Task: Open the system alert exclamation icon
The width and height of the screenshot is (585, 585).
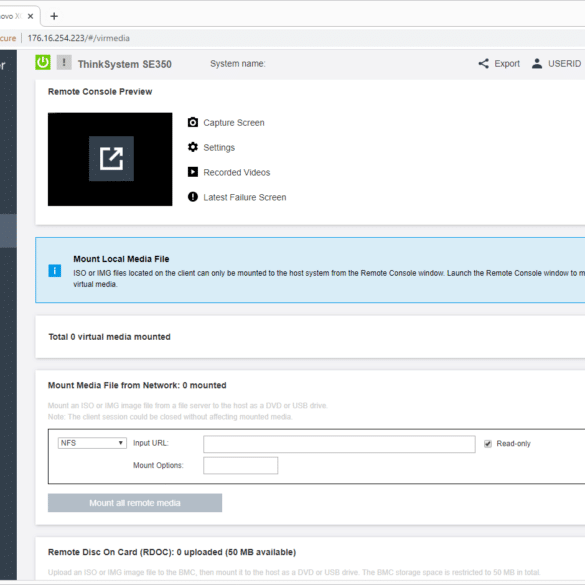Action: pos(64,62)
